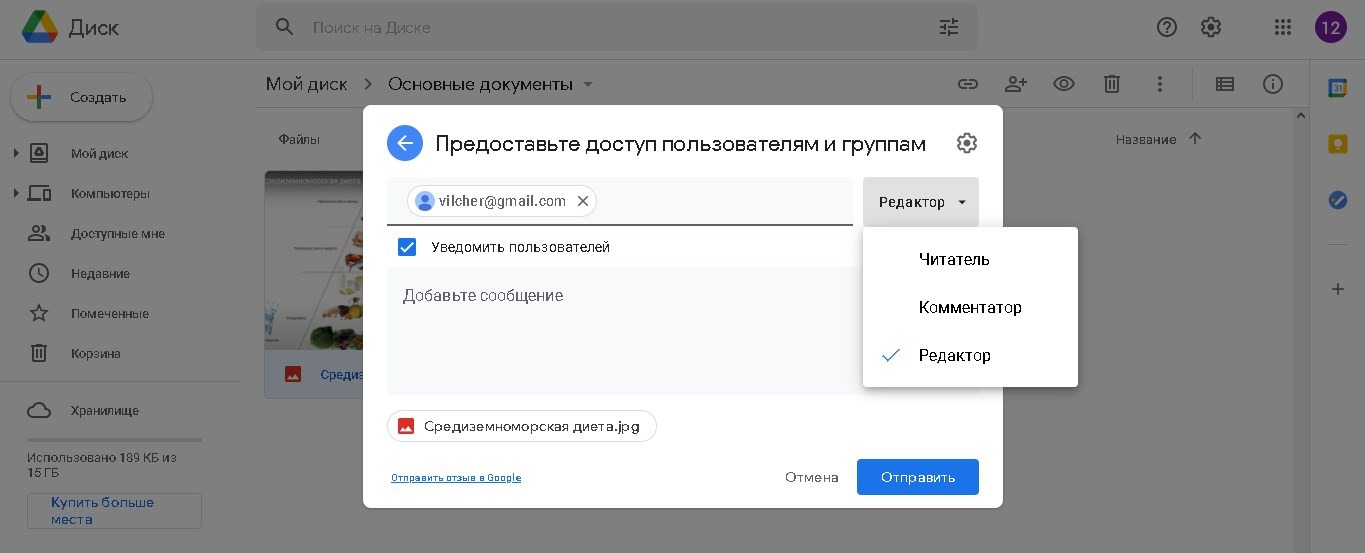
Task: Open search filter options icon
Action: pos(948,27)
